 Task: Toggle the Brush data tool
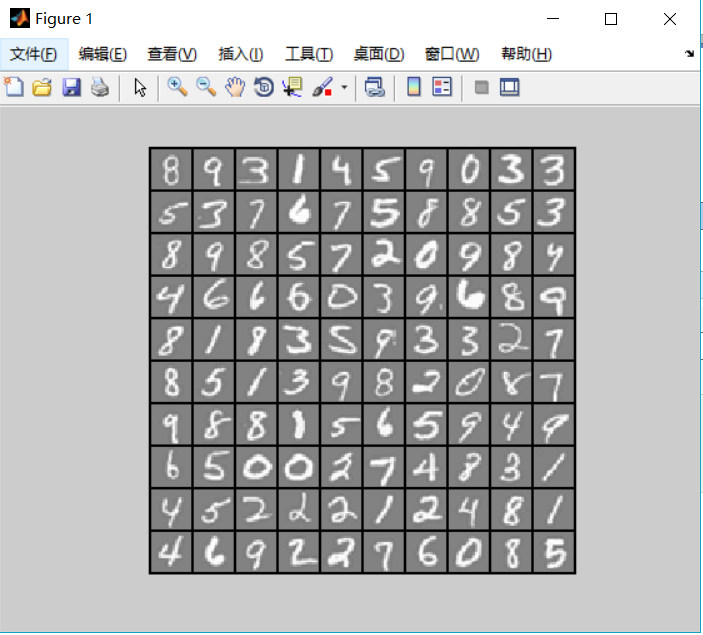[x=322, y=87]
